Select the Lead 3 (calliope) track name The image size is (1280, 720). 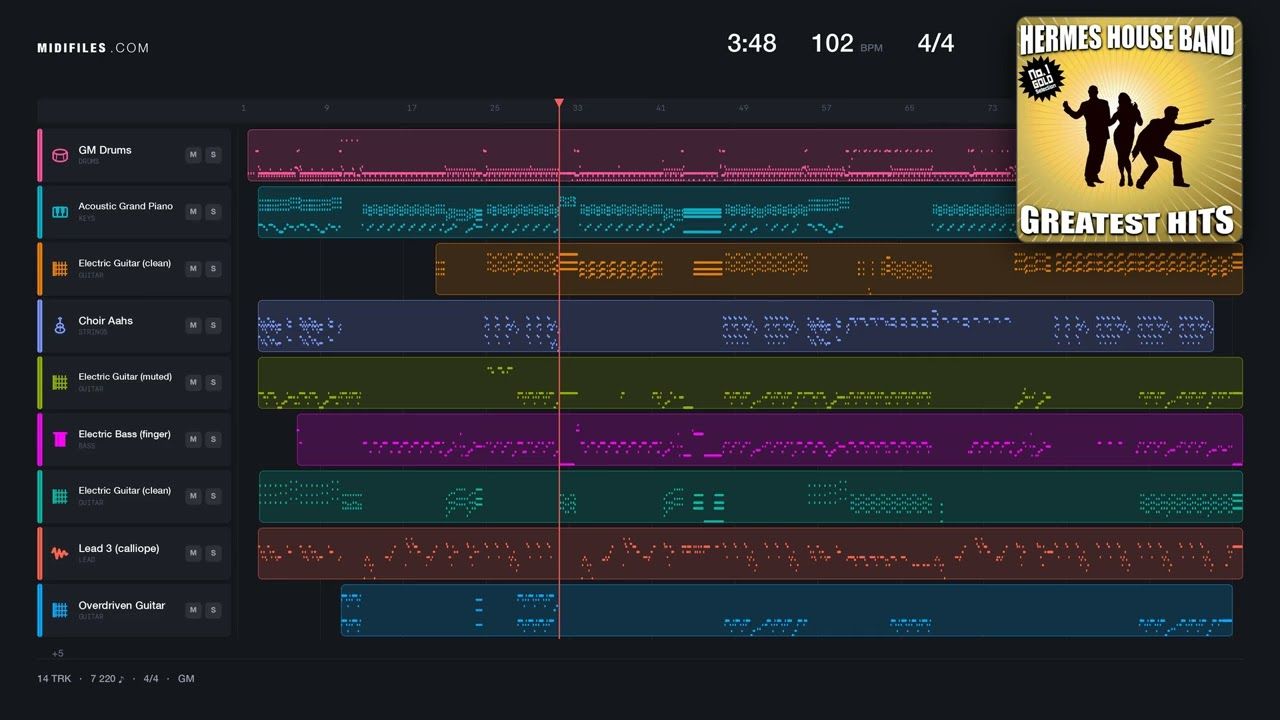[x=119, y=548]
